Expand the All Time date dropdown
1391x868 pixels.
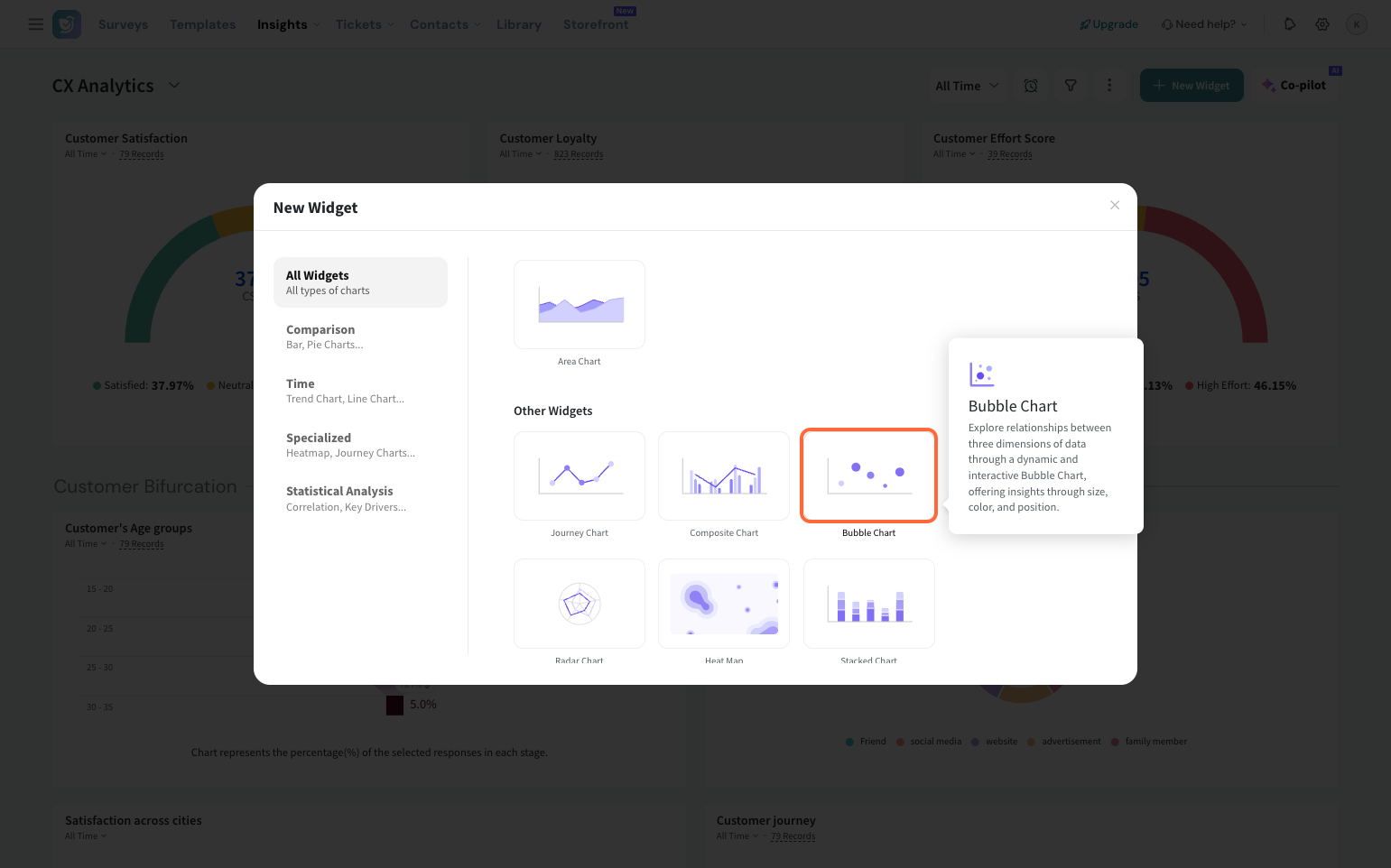[x=967, y=86]
